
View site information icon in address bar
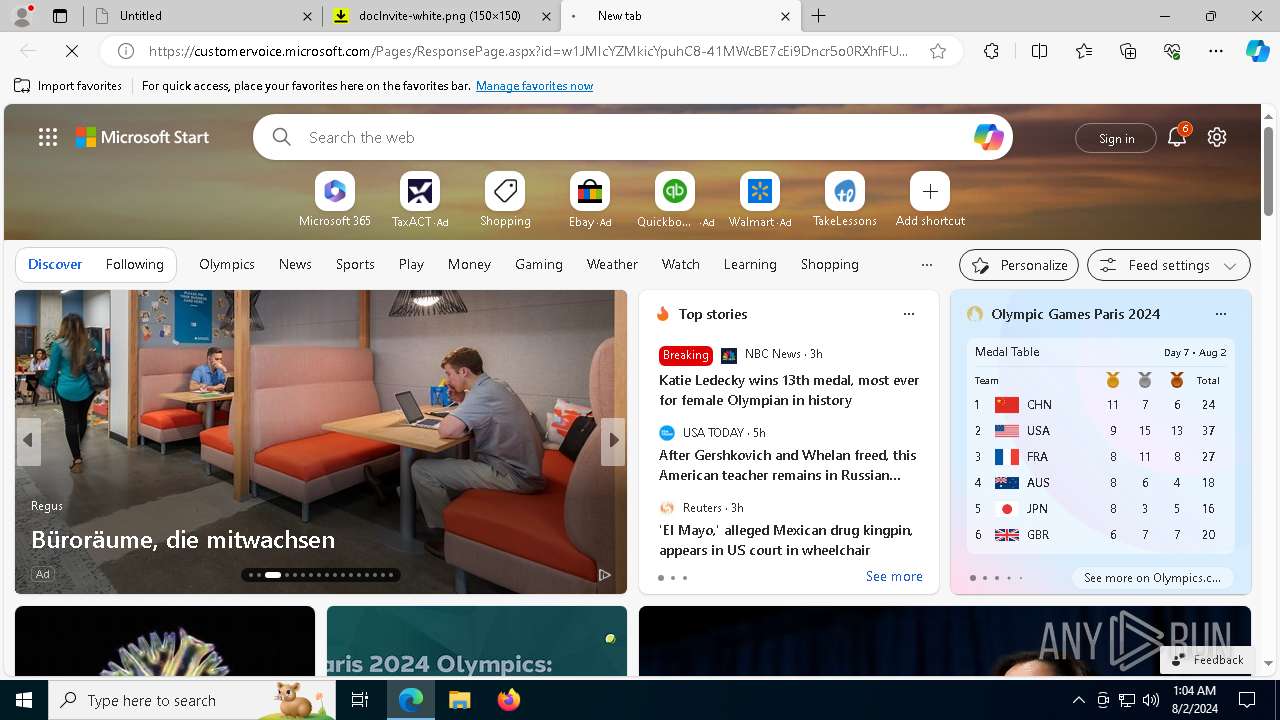click(126, 51)
